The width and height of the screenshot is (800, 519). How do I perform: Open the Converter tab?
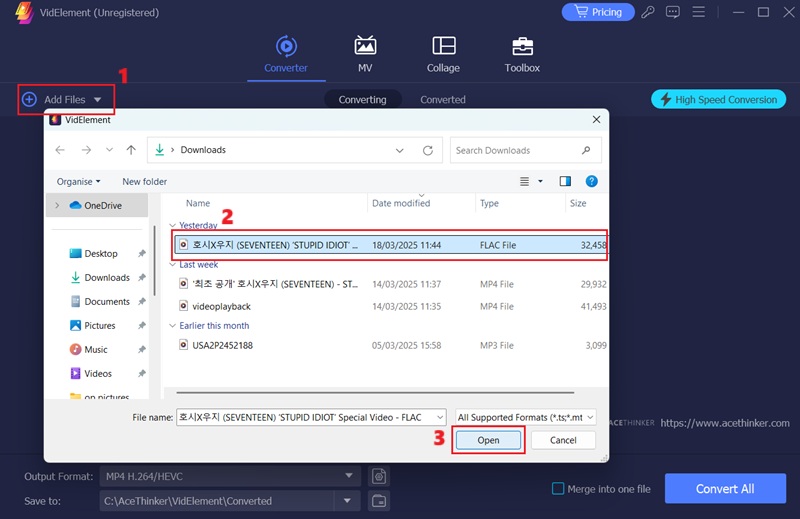click(x=286, y=54)
